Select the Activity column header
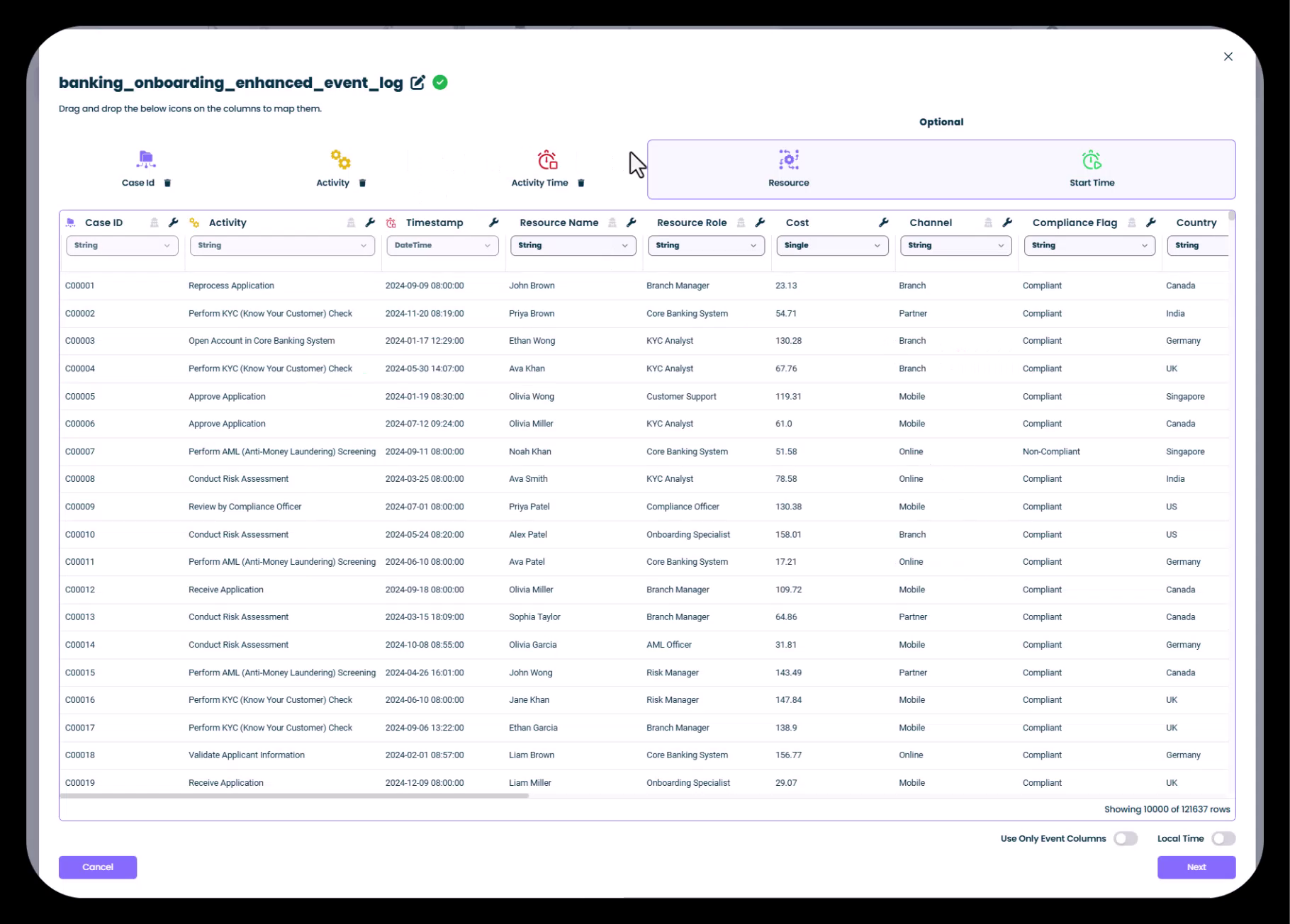Image resolution: width=1290 pixels, height=924 pixels. pos(228,222)
